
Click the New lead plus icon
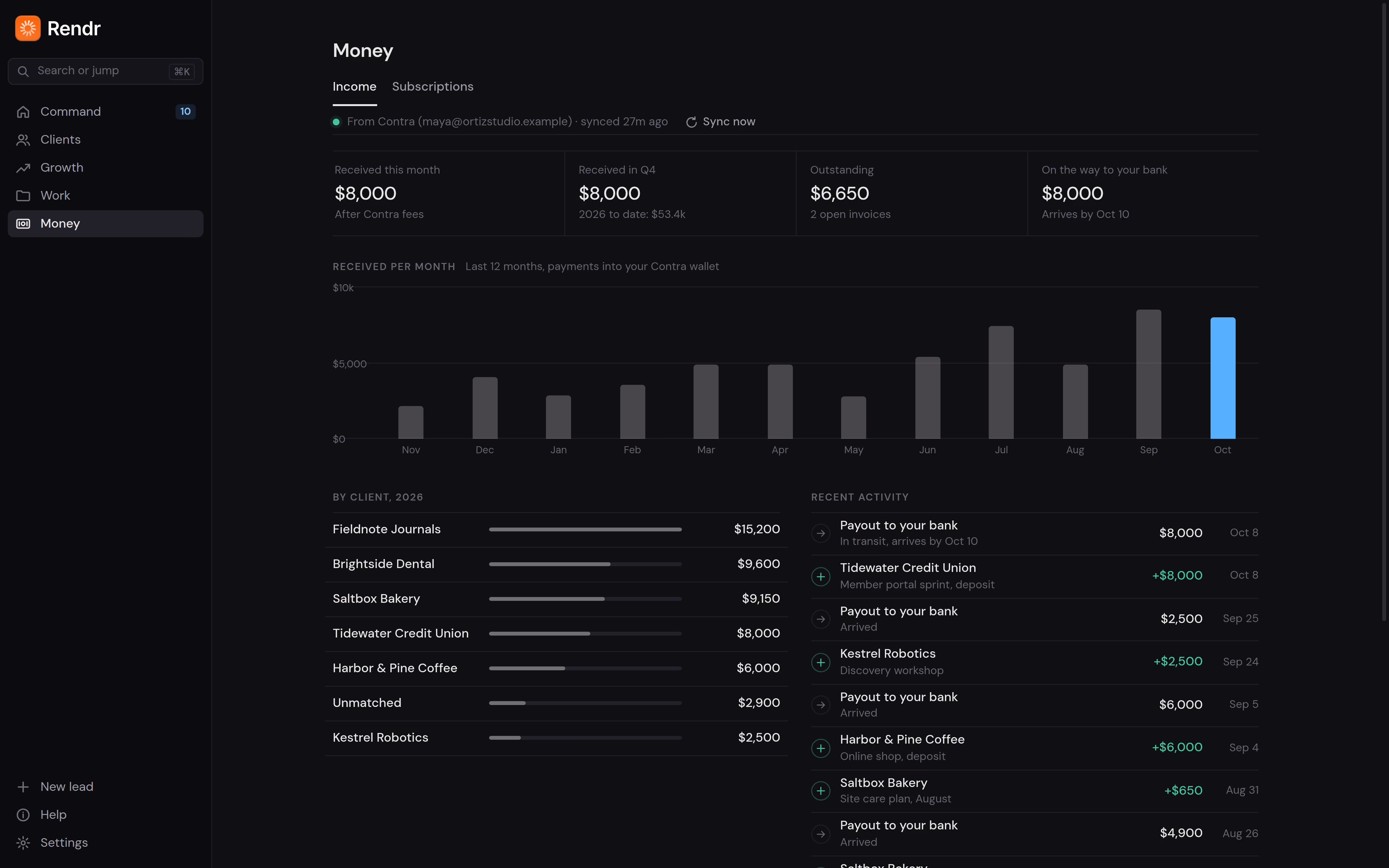coord(23,787)
